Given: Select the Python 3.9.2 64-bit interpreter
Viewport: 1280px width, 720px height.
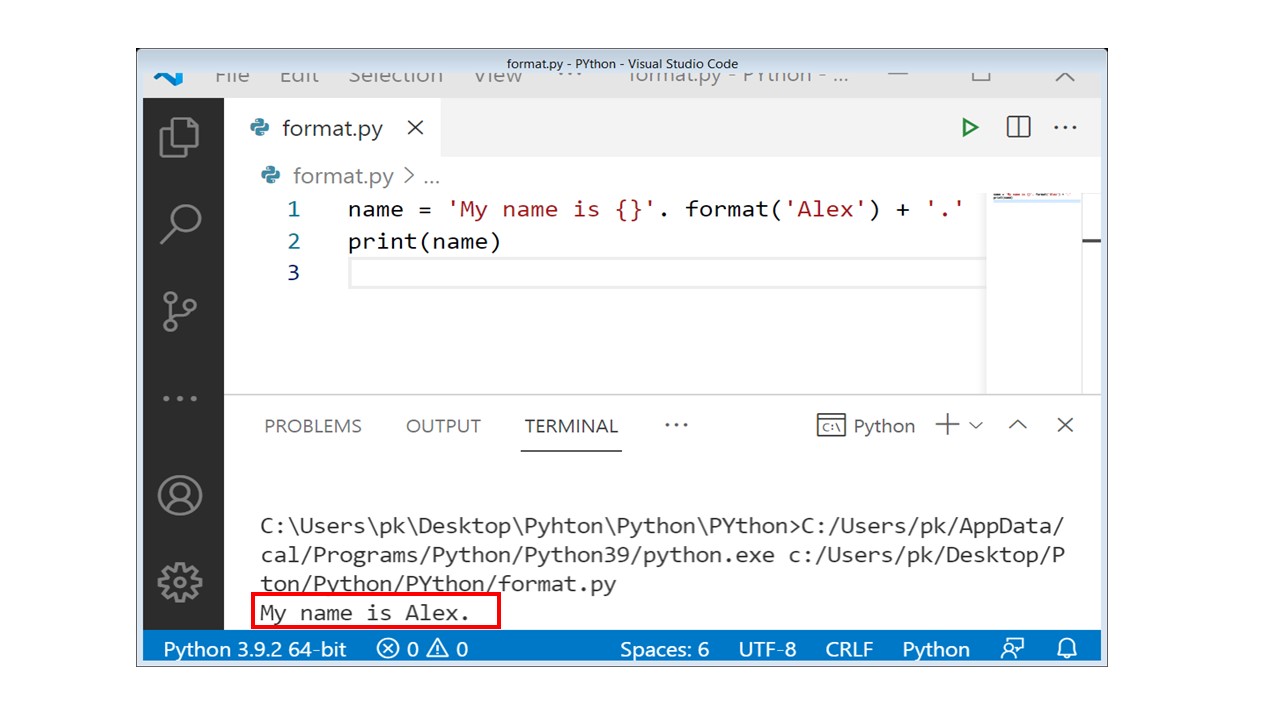Looking at the screenshot, I should click(x=252, y=649).
